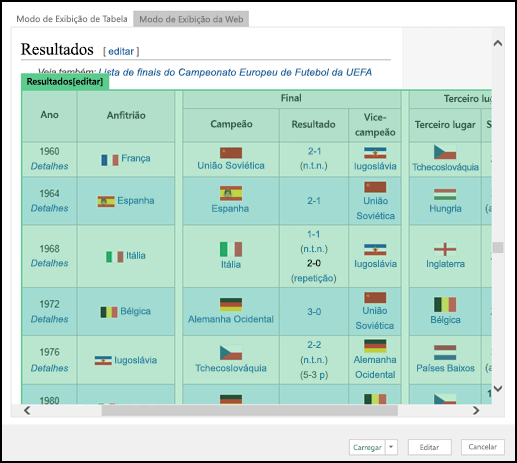
Task: Click the Anfitrião column header
Action: 126,116
